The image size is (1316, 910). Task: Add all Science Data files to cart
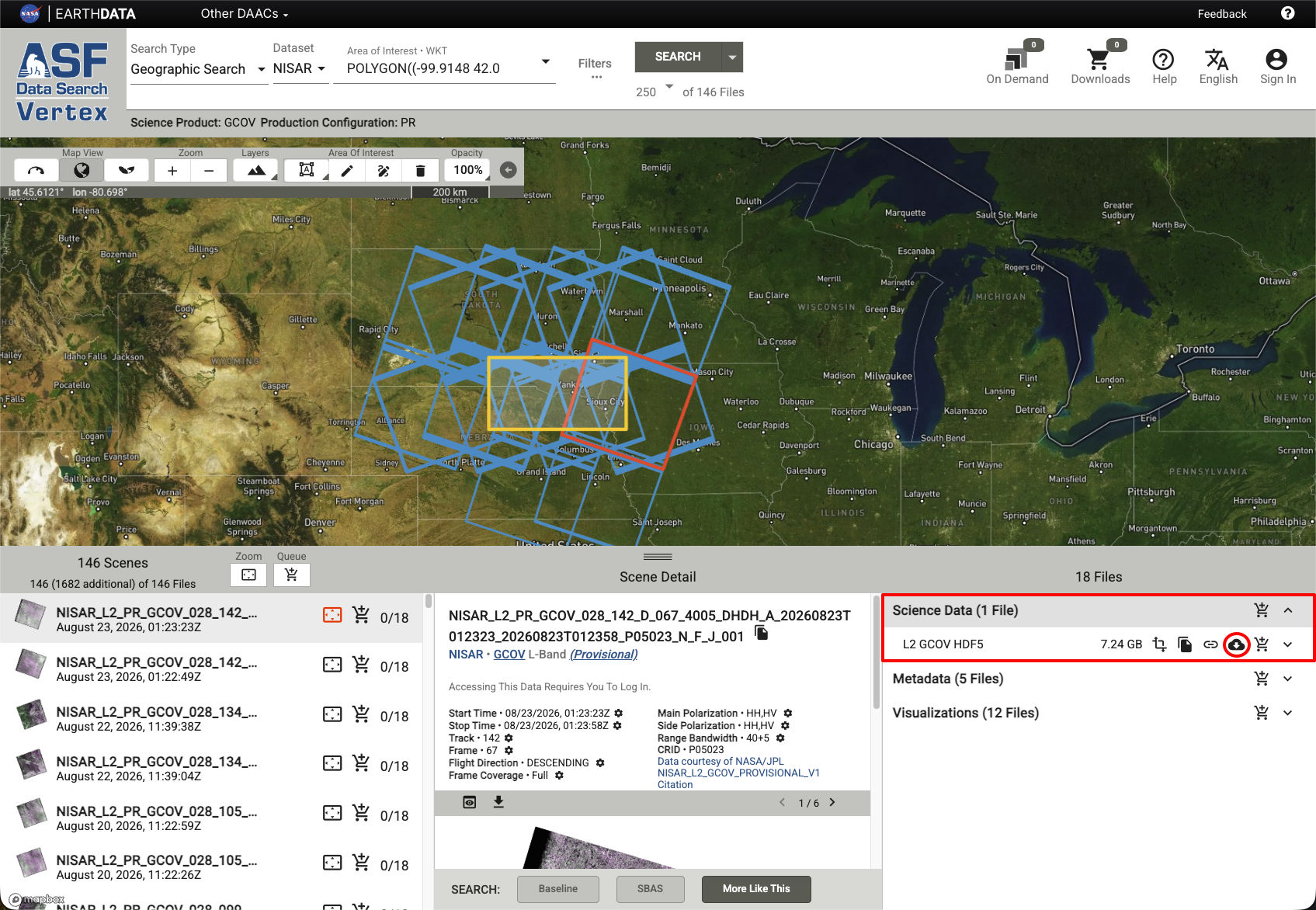click(1262, 610)
